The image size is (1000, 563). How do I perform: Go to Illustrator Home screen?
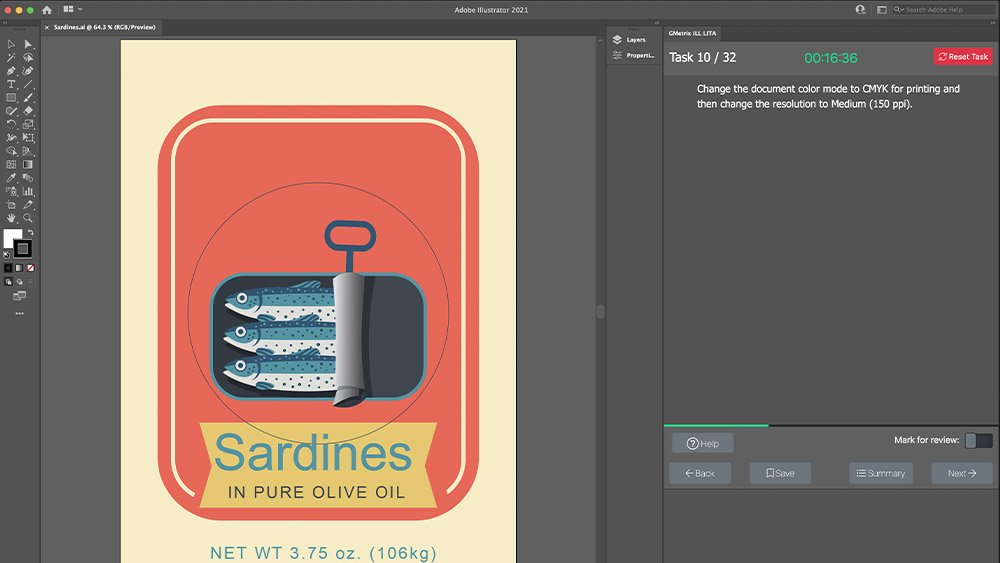pos(46,9)
